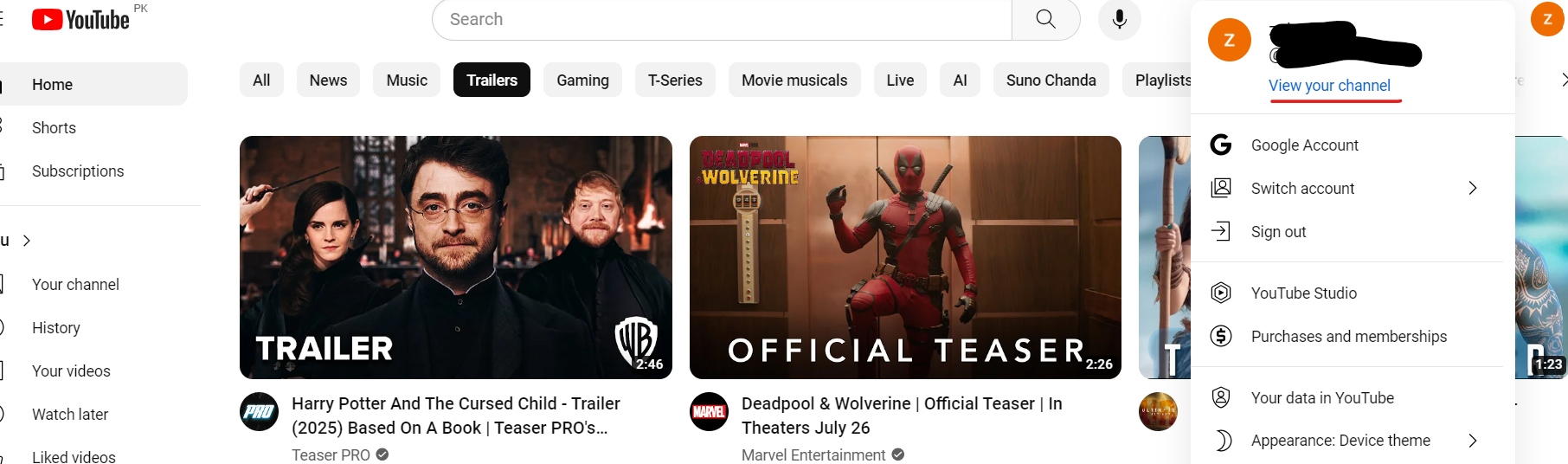The width and height of the screenshot is (1568, 464).
Task: Play the Deadpool & Wolverine teaser thumbnail
Action: point(905,257)
